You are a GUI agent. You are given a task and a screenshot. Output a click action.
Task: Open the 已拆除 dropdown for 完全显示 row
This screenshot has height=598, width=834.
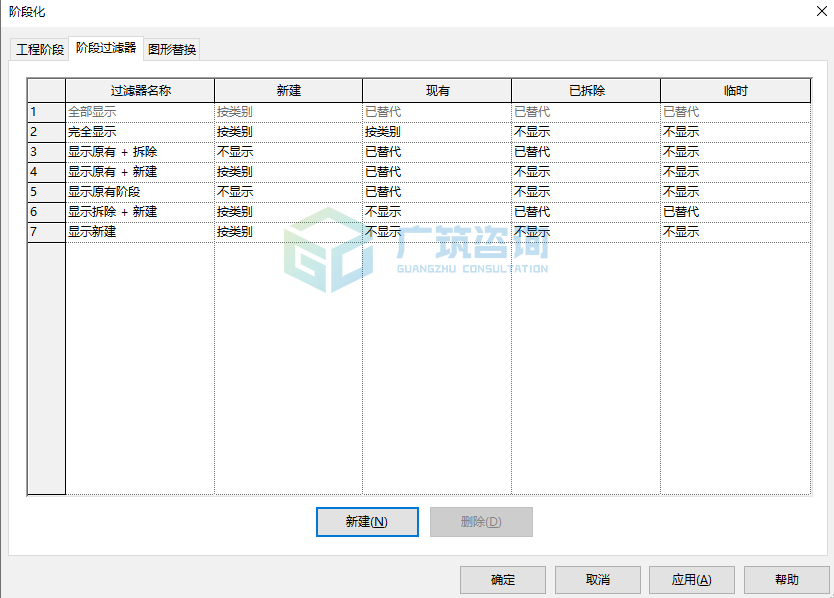click(x=584, y=131)
